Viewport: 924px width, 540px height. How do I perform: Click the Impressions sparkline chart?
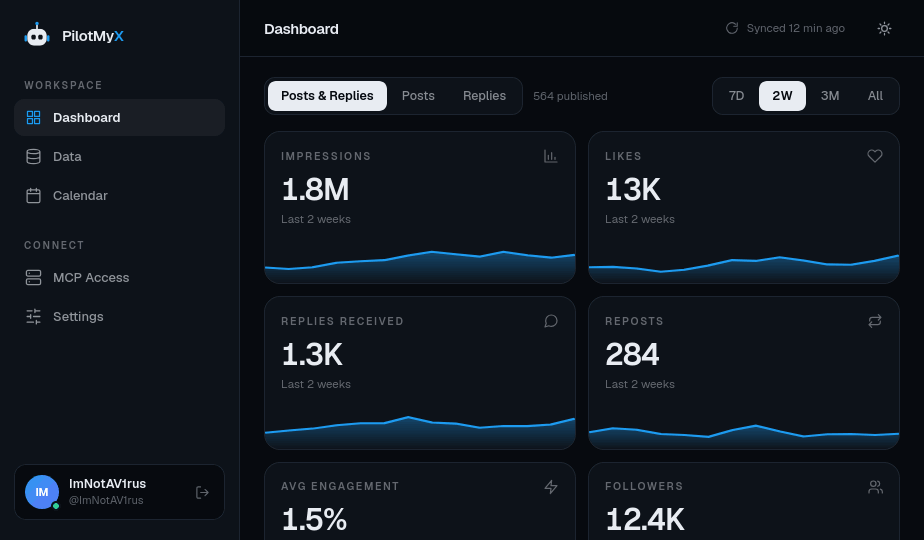[420, 266]
